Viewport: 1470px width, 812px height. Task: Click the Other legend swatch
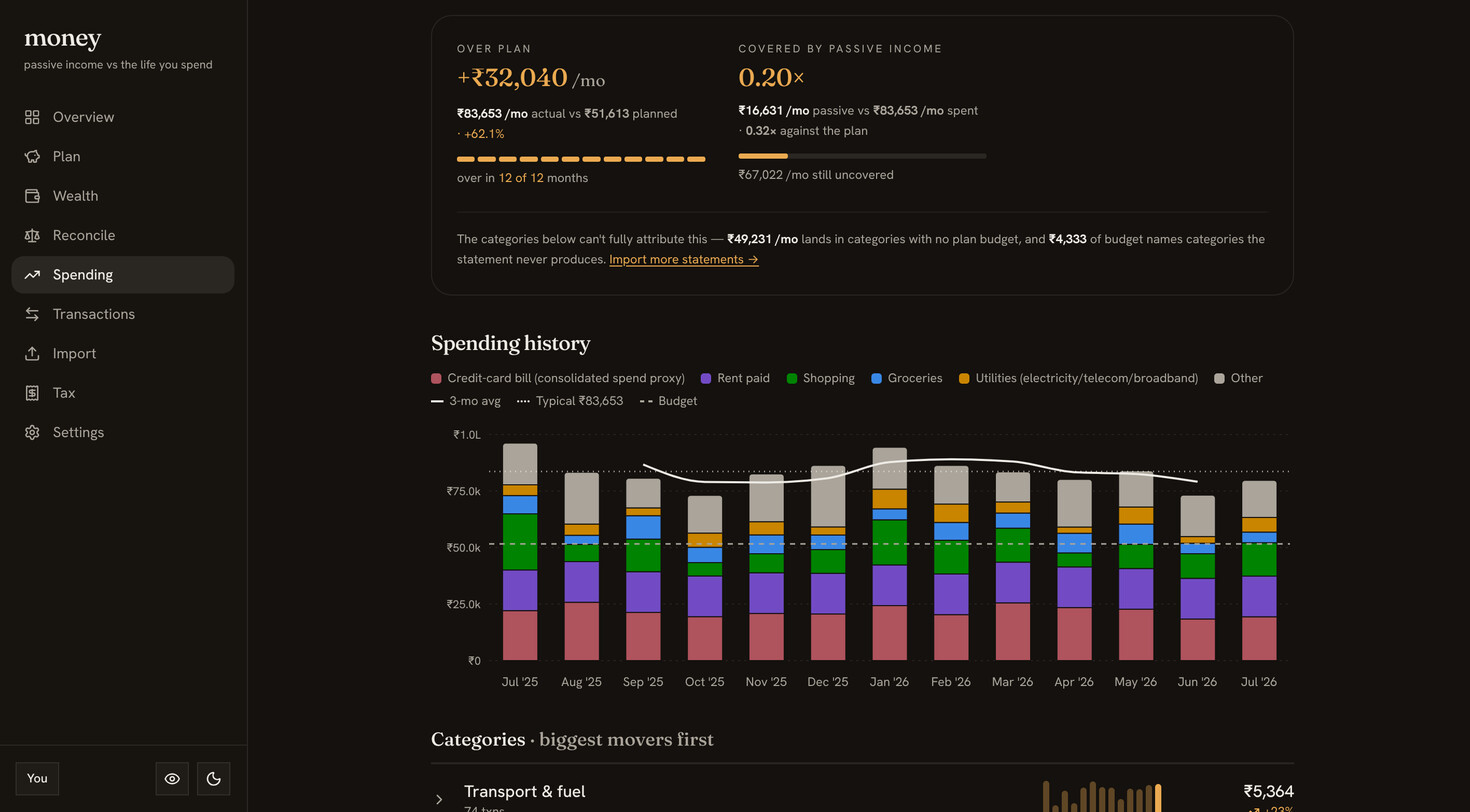coord(1219,379)
